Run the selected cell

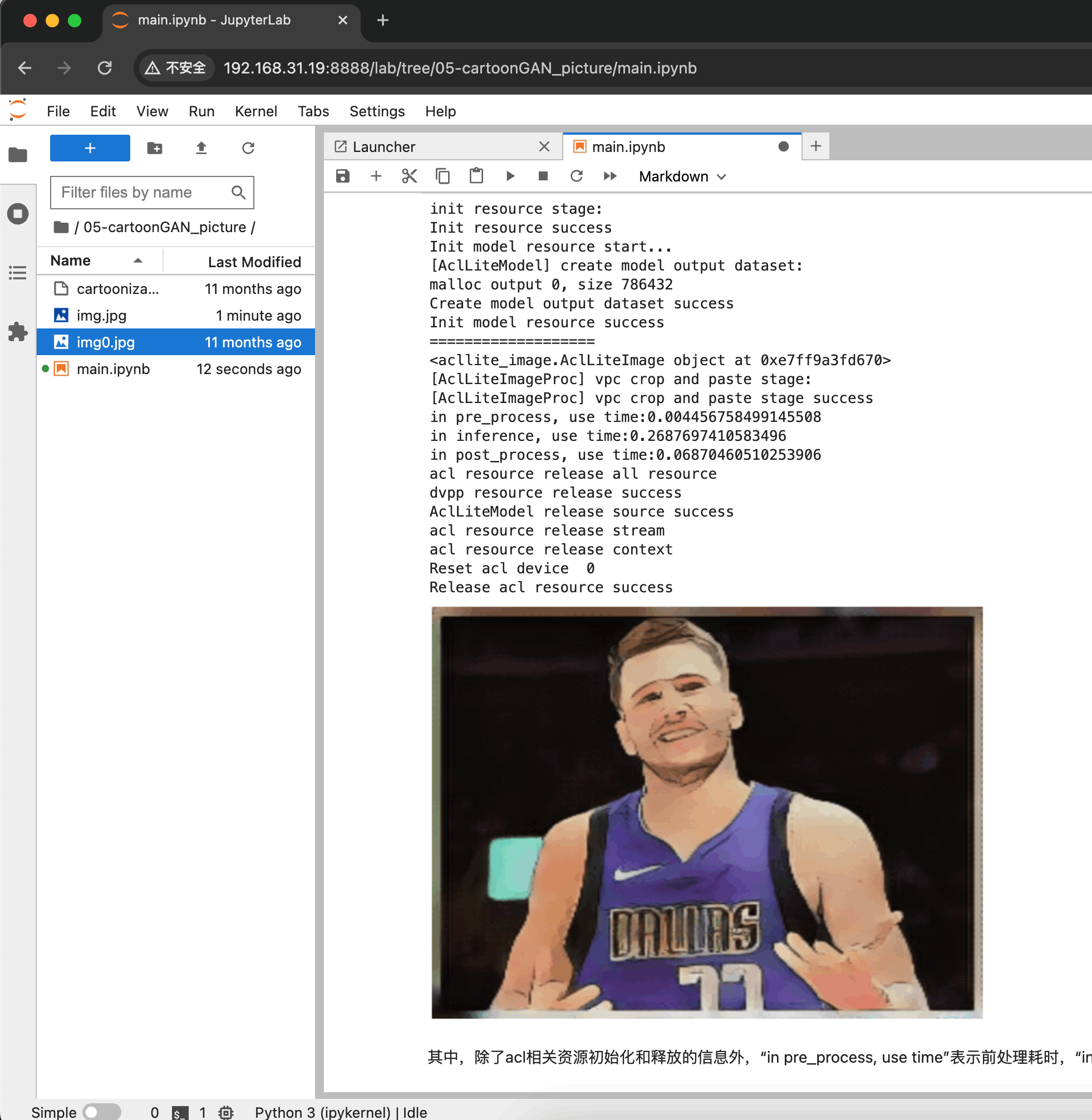click(510, 176)
